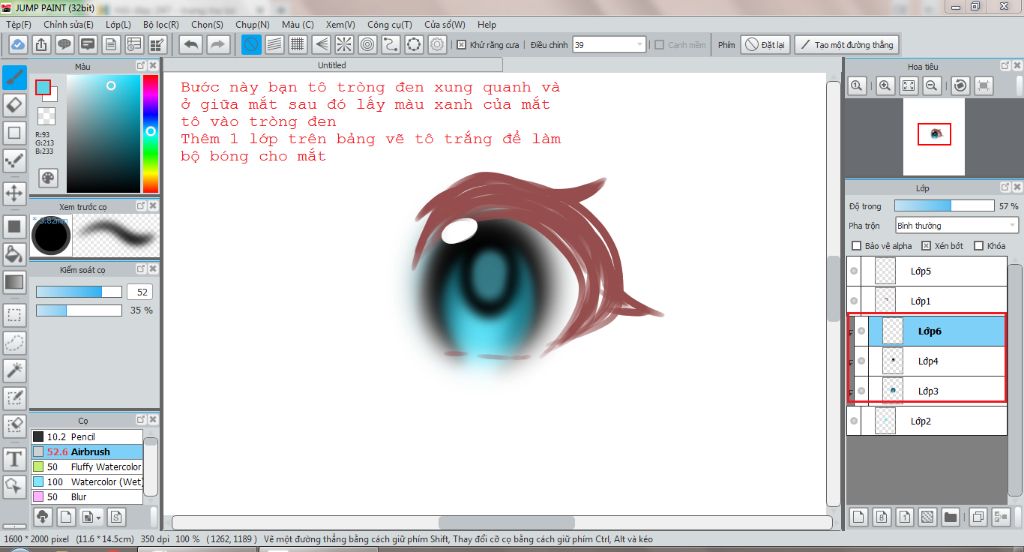Toggle the Khử răng cưa checkbox
The width and height of the screenshot is (1024, 552).
pyautogui.click(x=461, y=44)
